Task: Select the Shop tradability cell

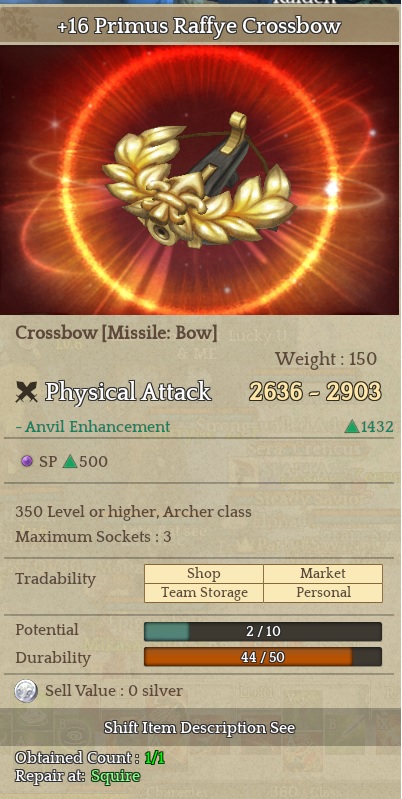Action: pyautogui.click(x=204, y=574)
